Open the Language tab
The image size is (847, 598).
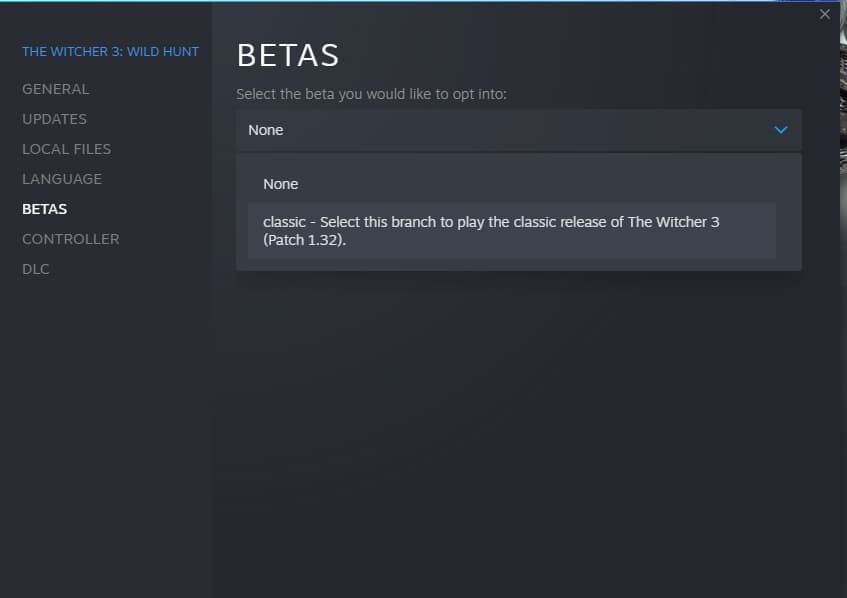pyautogui.click(x=62, y=179)
